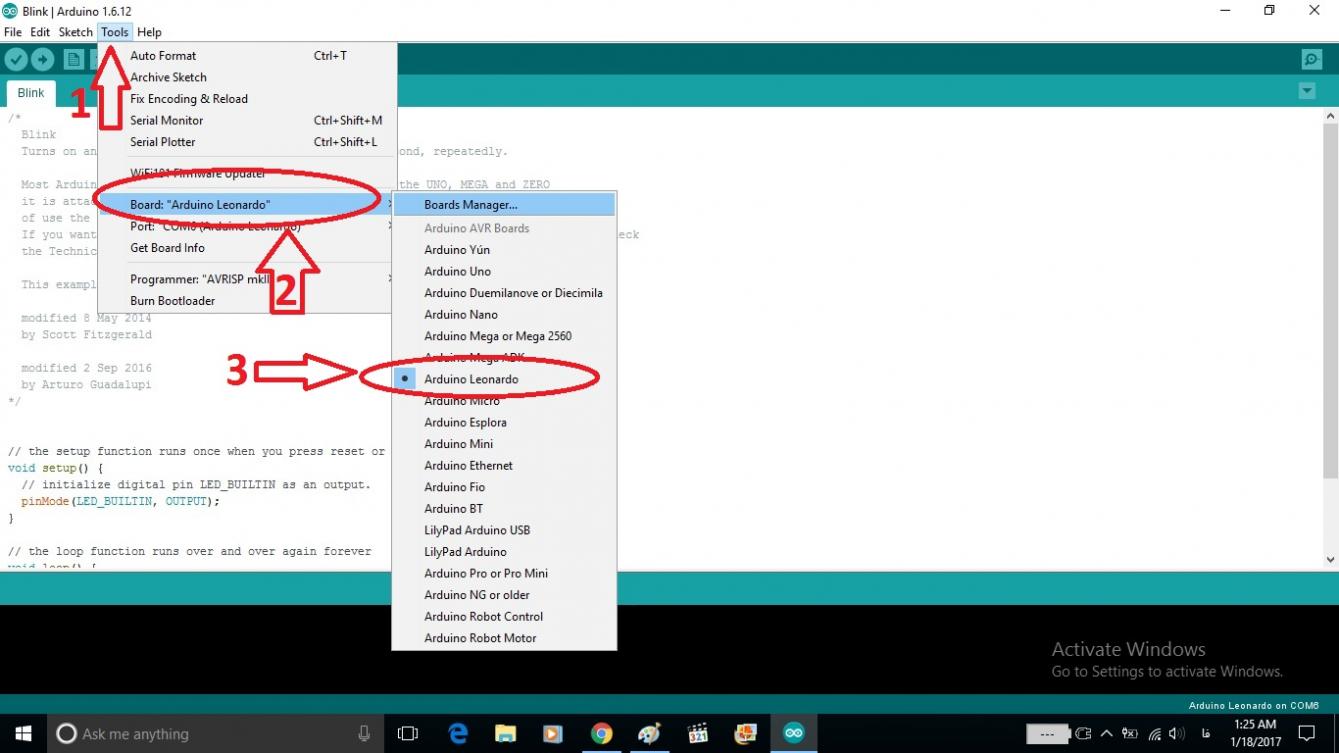1339x753 pixels.
Task: Show hidden system tray icons chevron
Action: coord(1107,734)
